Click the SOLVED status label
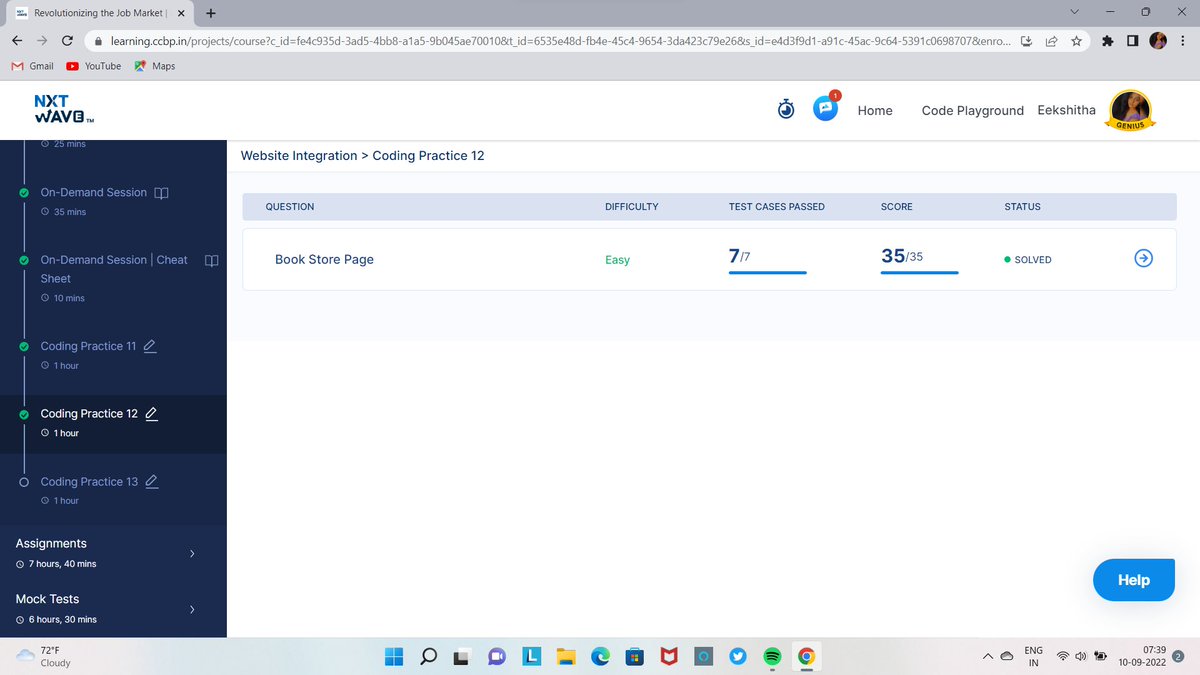 [1027, 259]
